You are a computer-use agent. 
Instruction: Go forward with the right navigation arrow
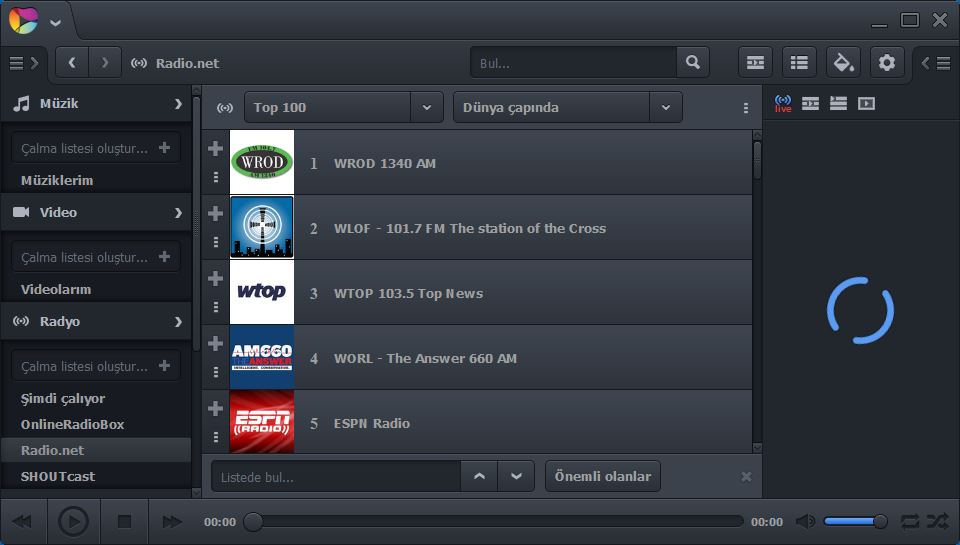tap(105, 62)
